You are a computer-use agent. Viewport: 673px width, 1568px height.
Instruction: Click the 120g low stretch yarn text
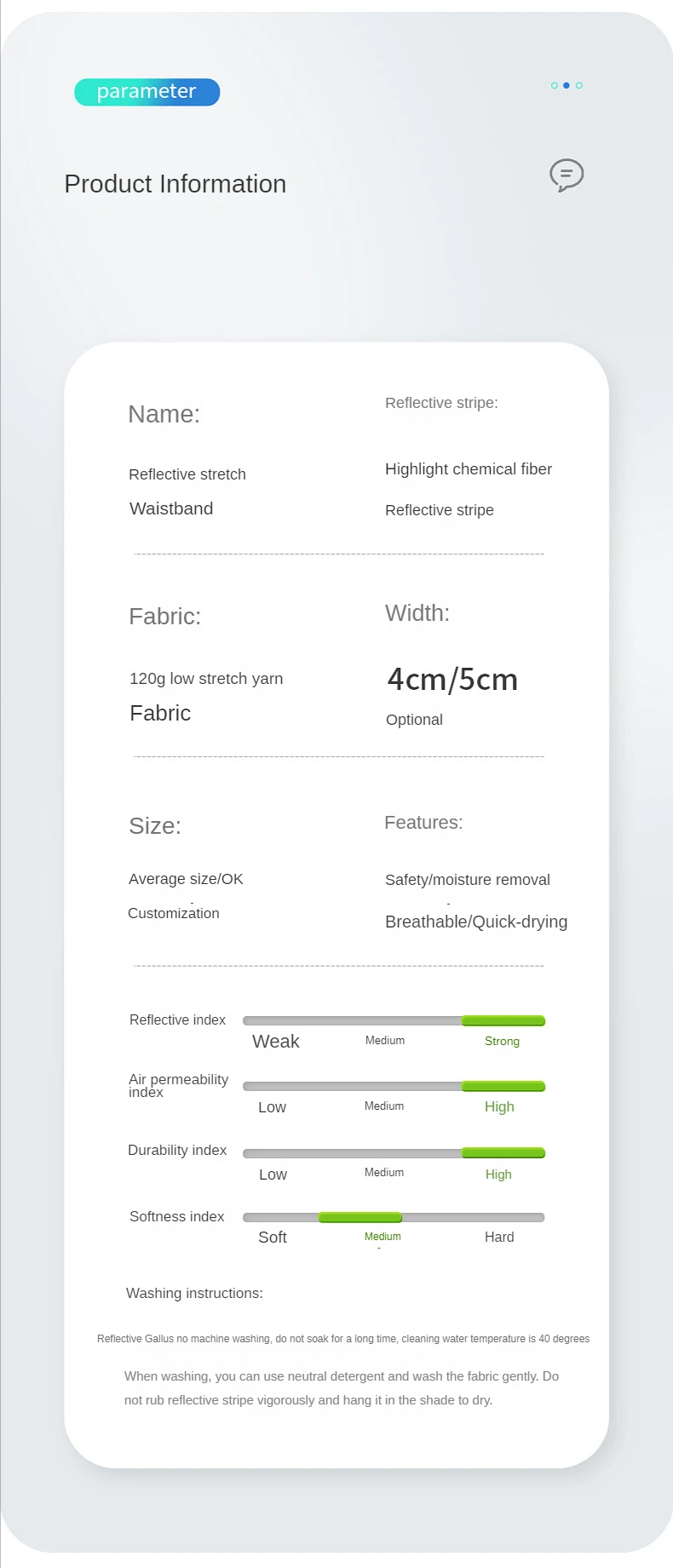point(206,679)
